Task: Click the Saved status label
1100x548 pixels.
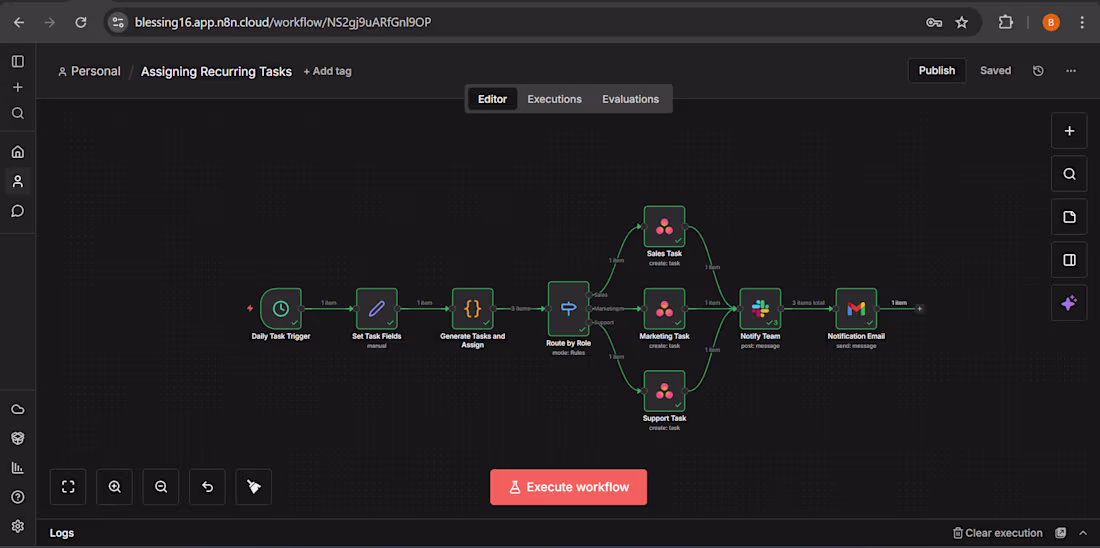Action: tap(995, 70)
